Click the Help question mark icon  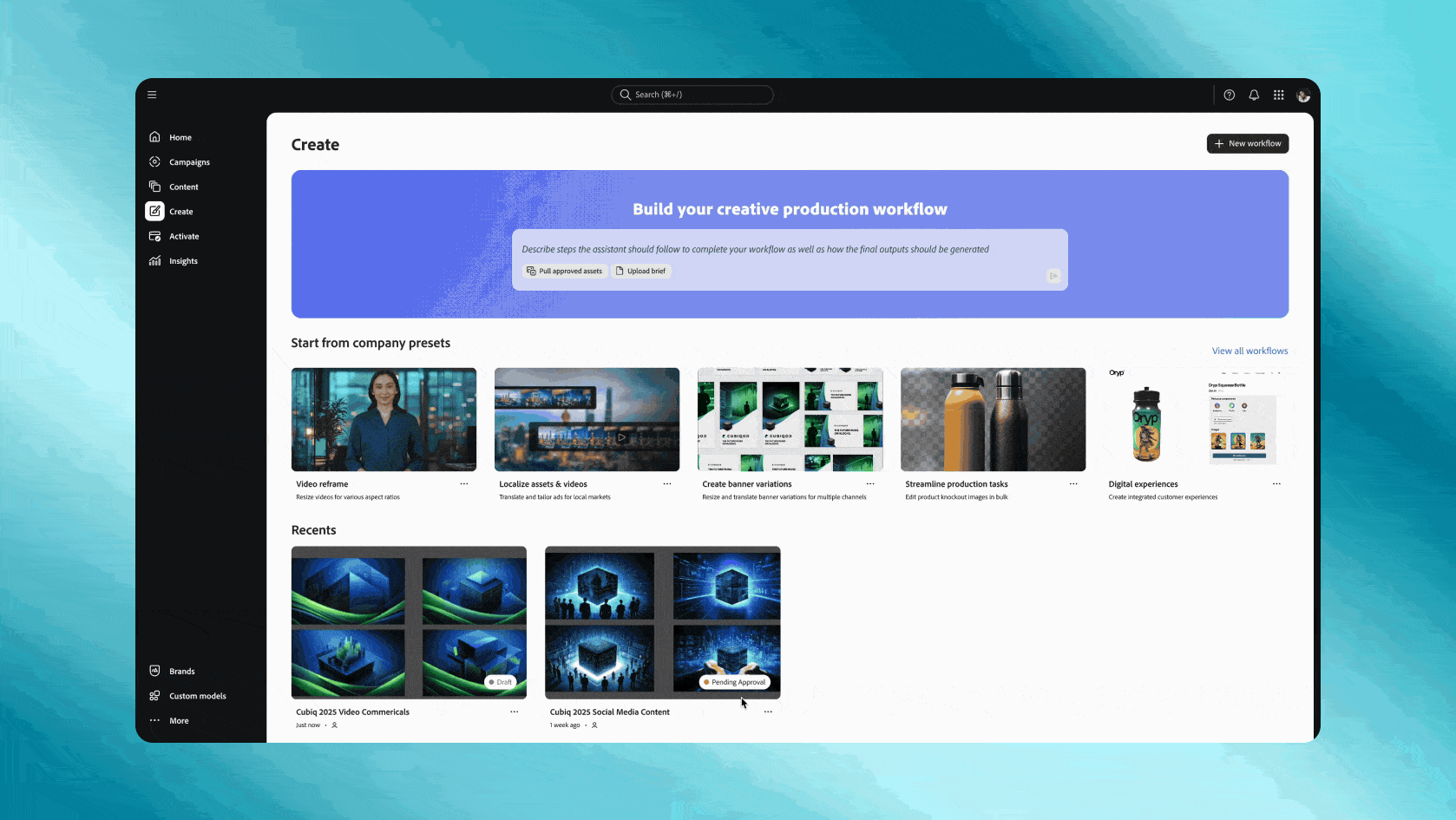tap(1229, 95)
